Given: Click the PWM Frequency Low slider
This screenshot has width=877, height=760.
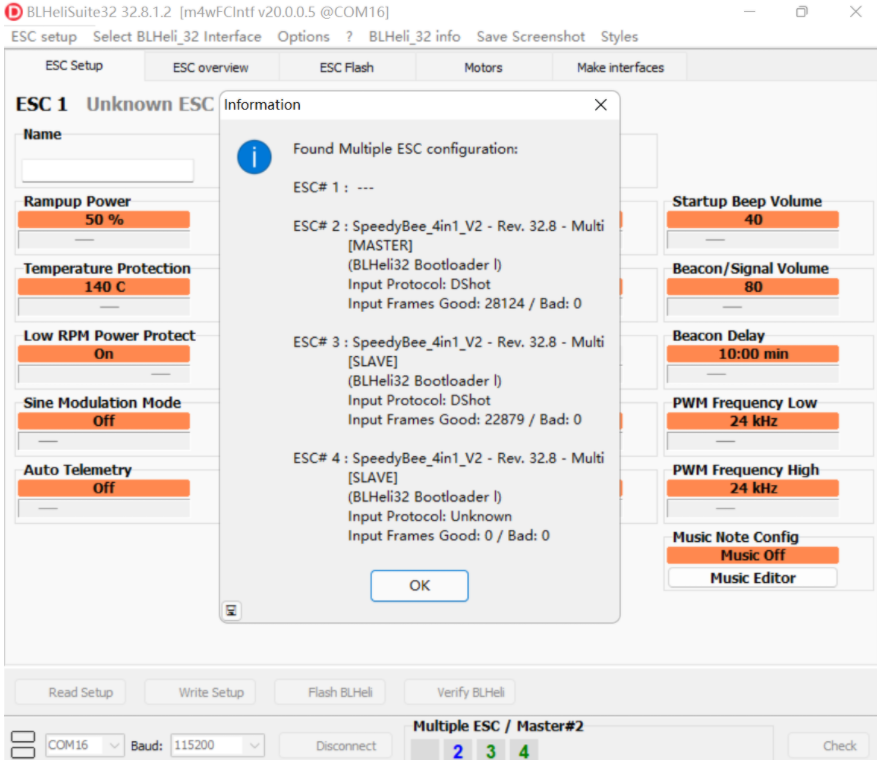Looking at the screenshot, I should click(x=753, y=441).
